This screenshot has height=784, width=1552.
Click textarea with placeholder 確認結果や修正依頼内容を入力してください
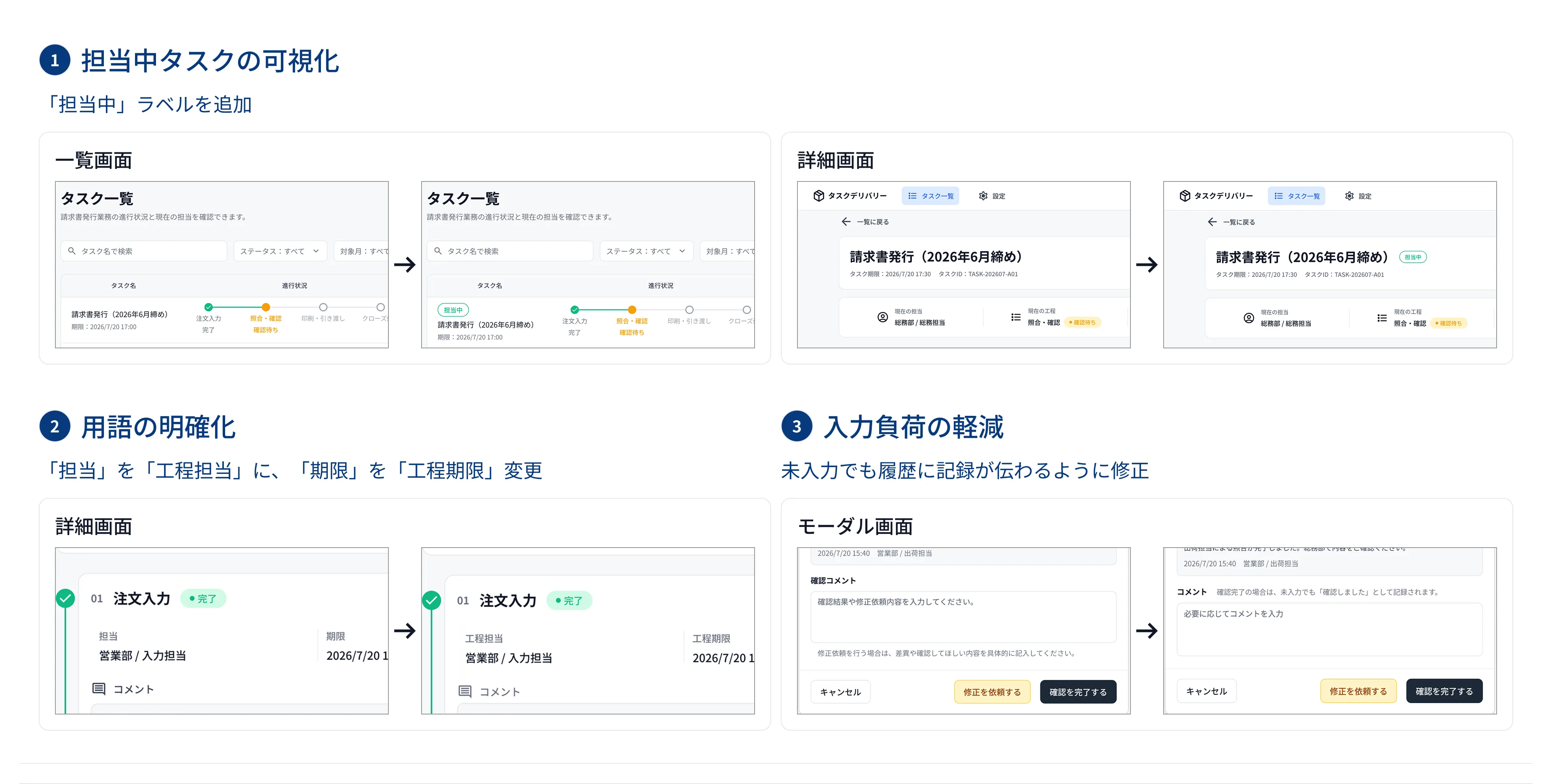964,616
